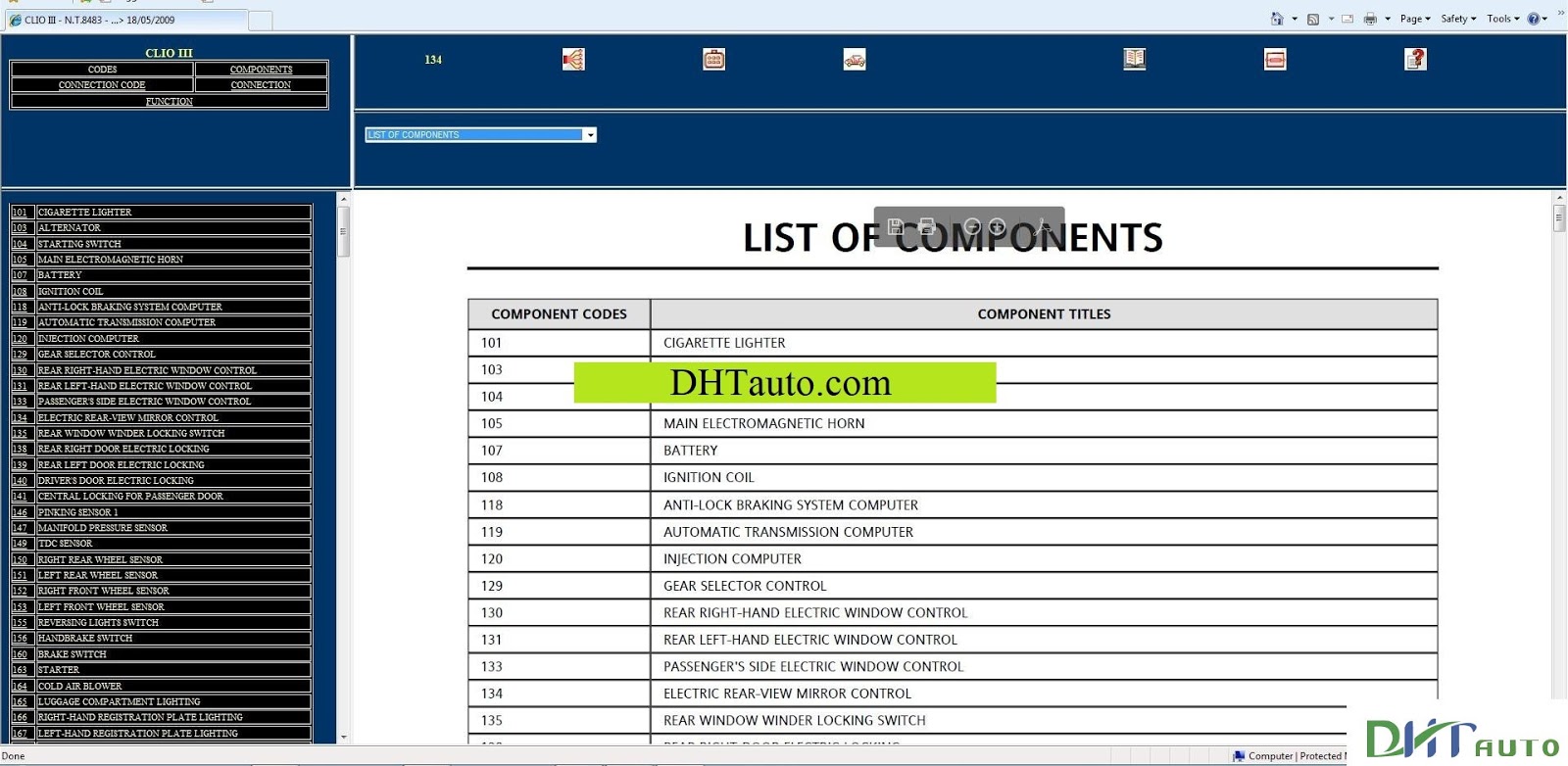The image size is (1568, 766).
Task: Zoom in with the PDF plus icon
Action: point(998,226)
